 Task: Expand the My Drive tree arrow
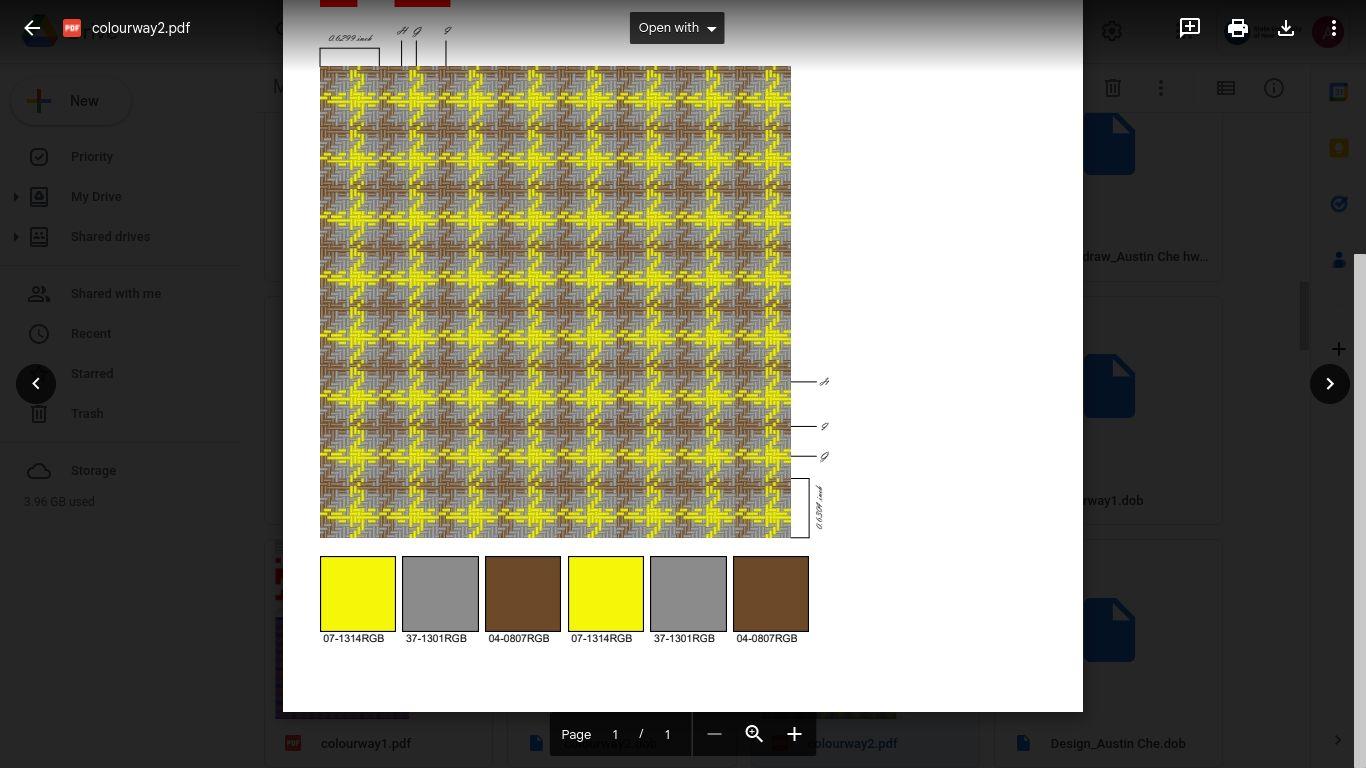[15, 197]
